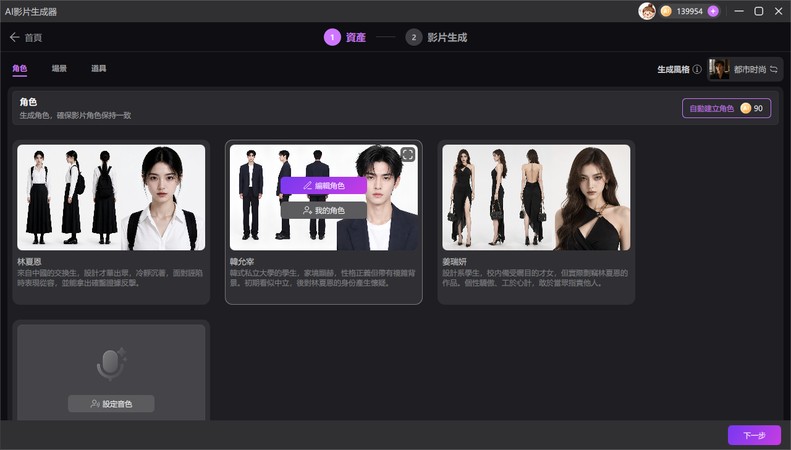
Task: Click the 林夏恩 character name
Action: click(x=29, y=261)
